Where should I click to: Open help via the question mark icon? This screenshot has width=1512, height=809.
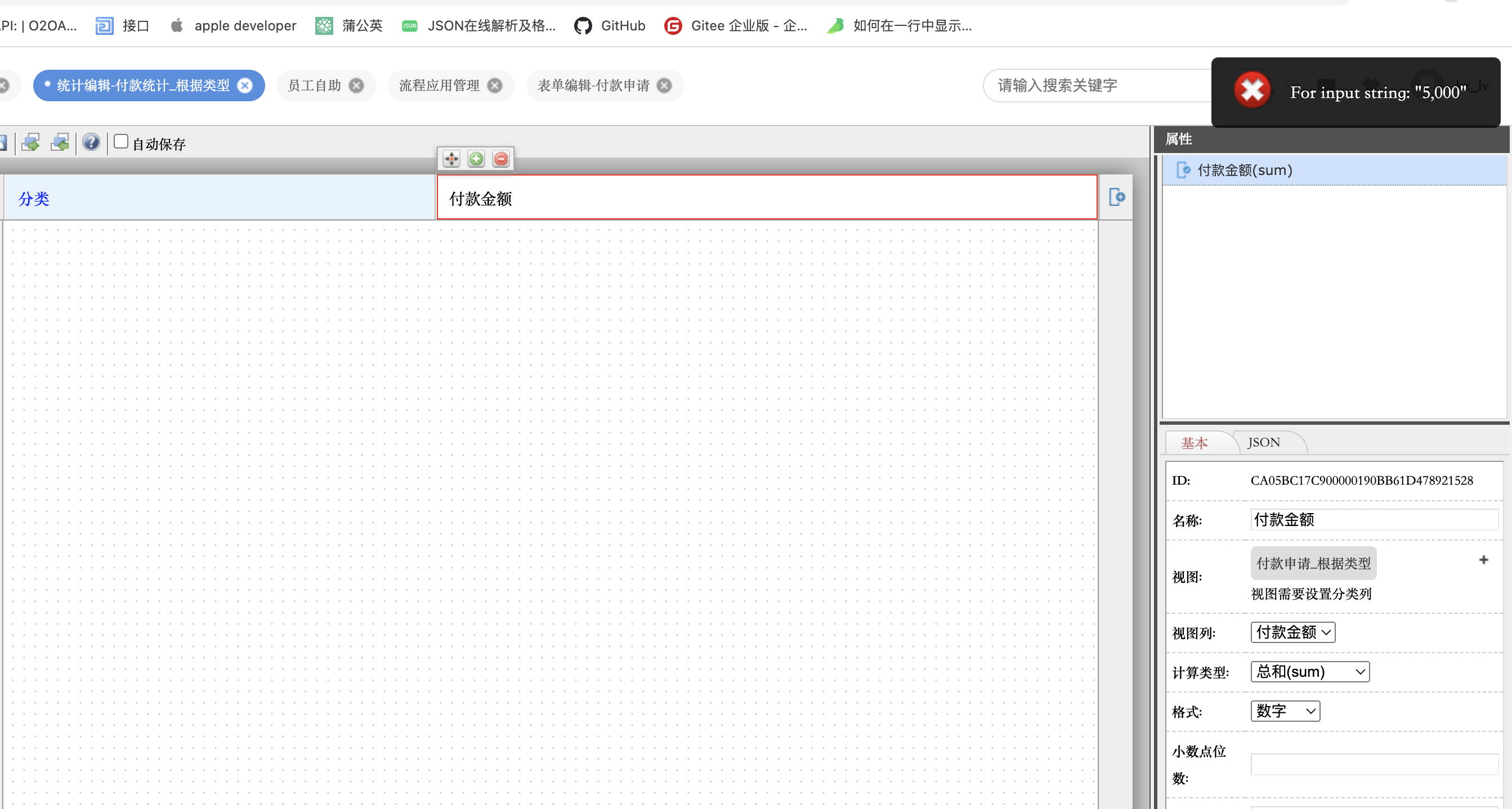[x=91, y=142]
